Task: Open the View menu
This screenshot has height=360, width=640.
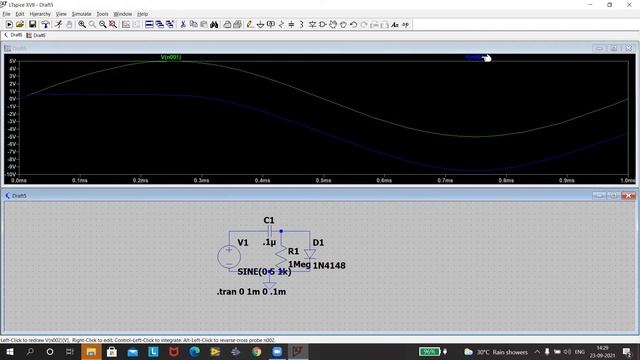Action: pyautogui.click(x=61, y=14)
